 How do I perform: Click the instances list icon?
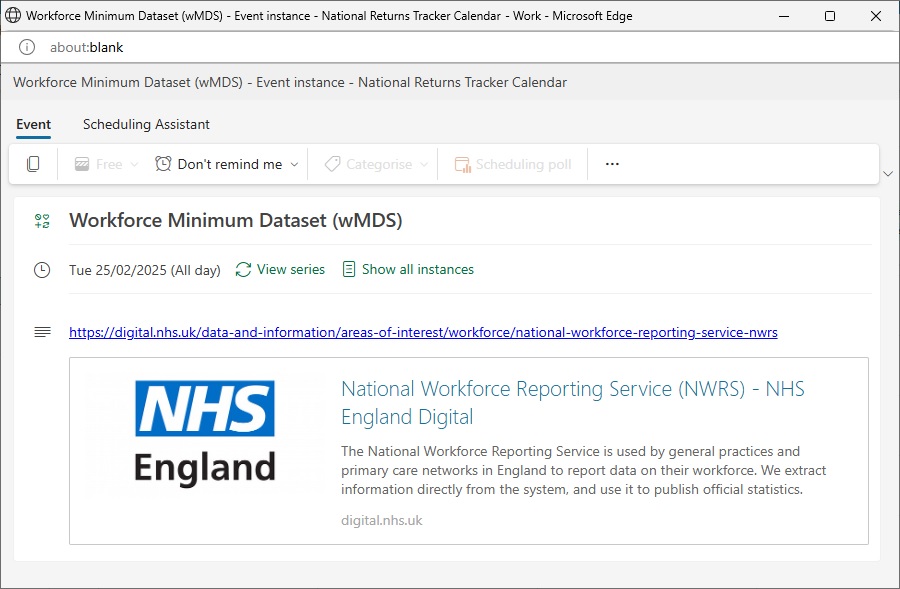pyautogui.click(x=348, y=269)
